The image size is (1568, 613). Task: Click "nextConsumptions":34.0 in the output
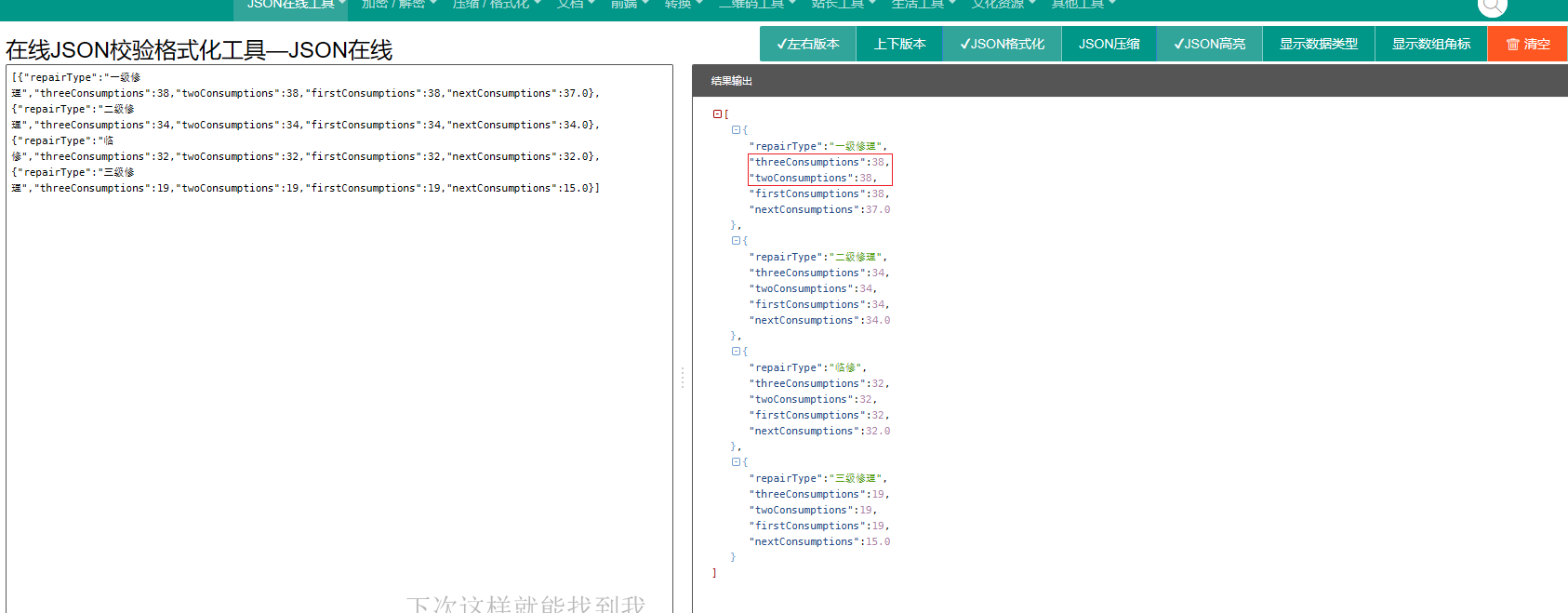click(x=820, y=320)
